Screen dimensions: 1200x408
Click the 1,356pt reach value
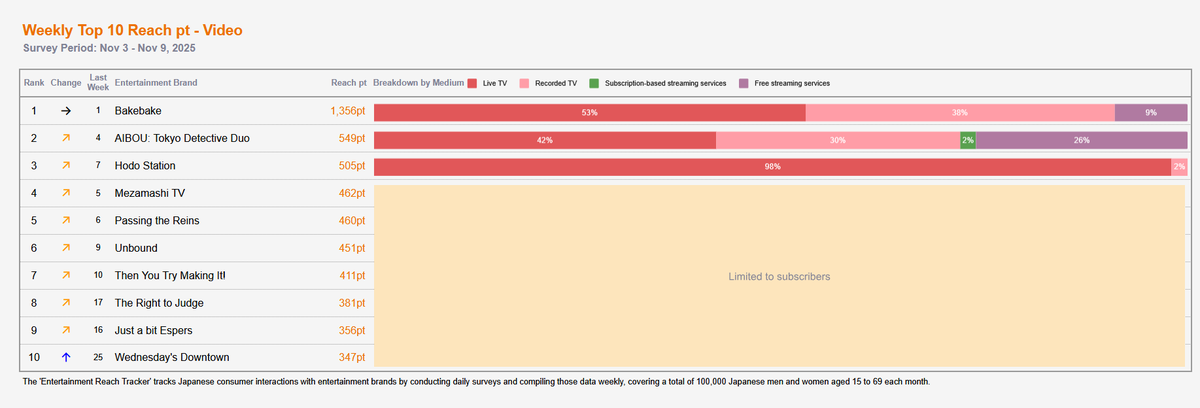point(348,112)
